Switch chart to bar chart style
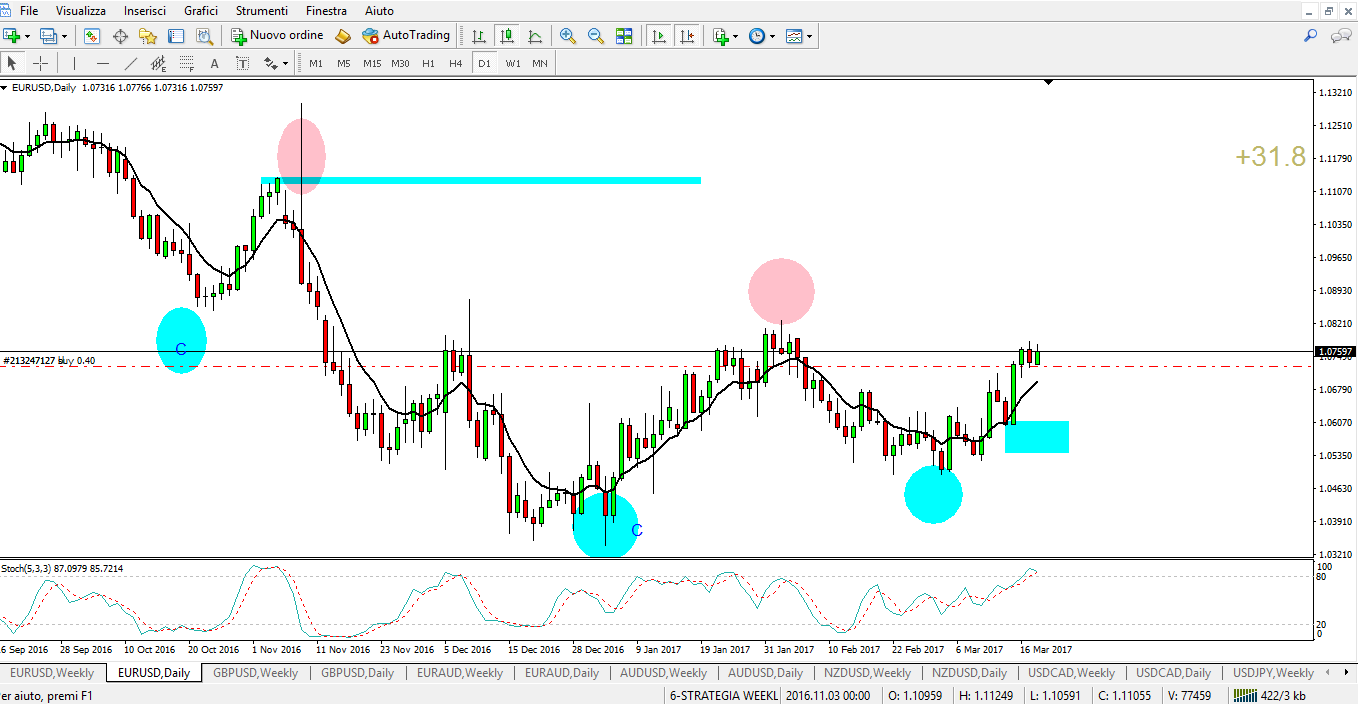1358x704 pixels. (x=479, y=36)
